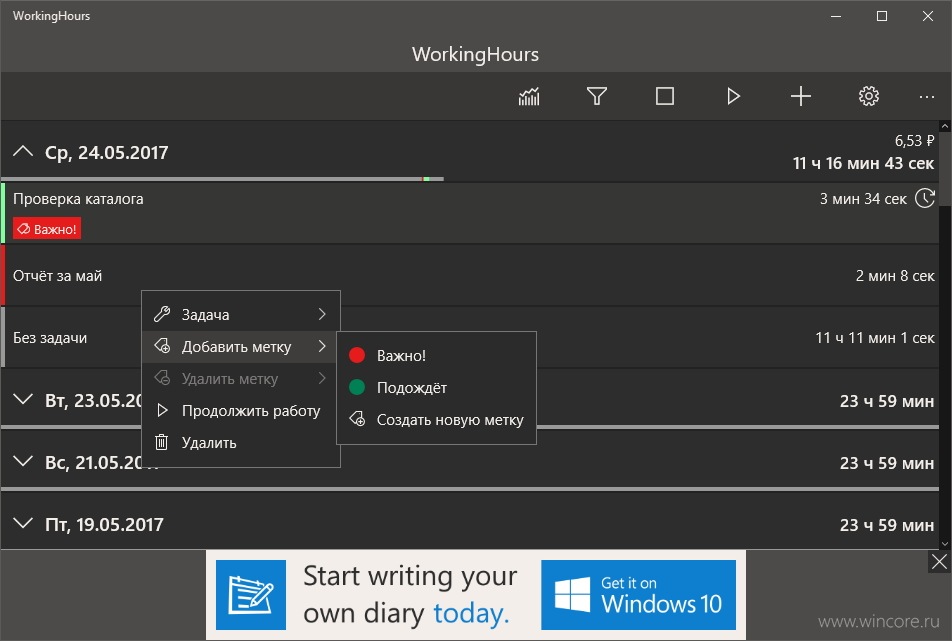The width and height of the screenshot is (952, 641).
Task: Click Удалить in the context menu
Action: (240, 443)
